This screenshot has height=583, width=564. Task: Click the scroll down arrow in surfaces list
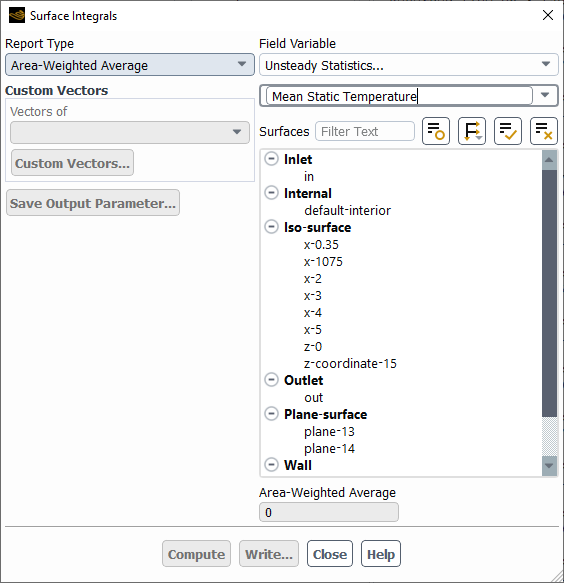click(549, 466)
